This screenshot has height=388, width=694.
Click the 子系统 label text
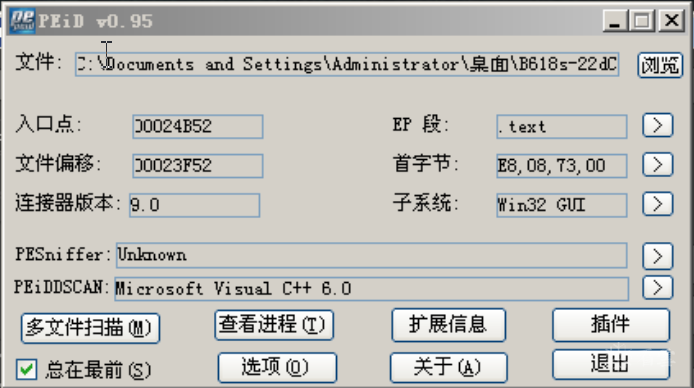point(425,204)
